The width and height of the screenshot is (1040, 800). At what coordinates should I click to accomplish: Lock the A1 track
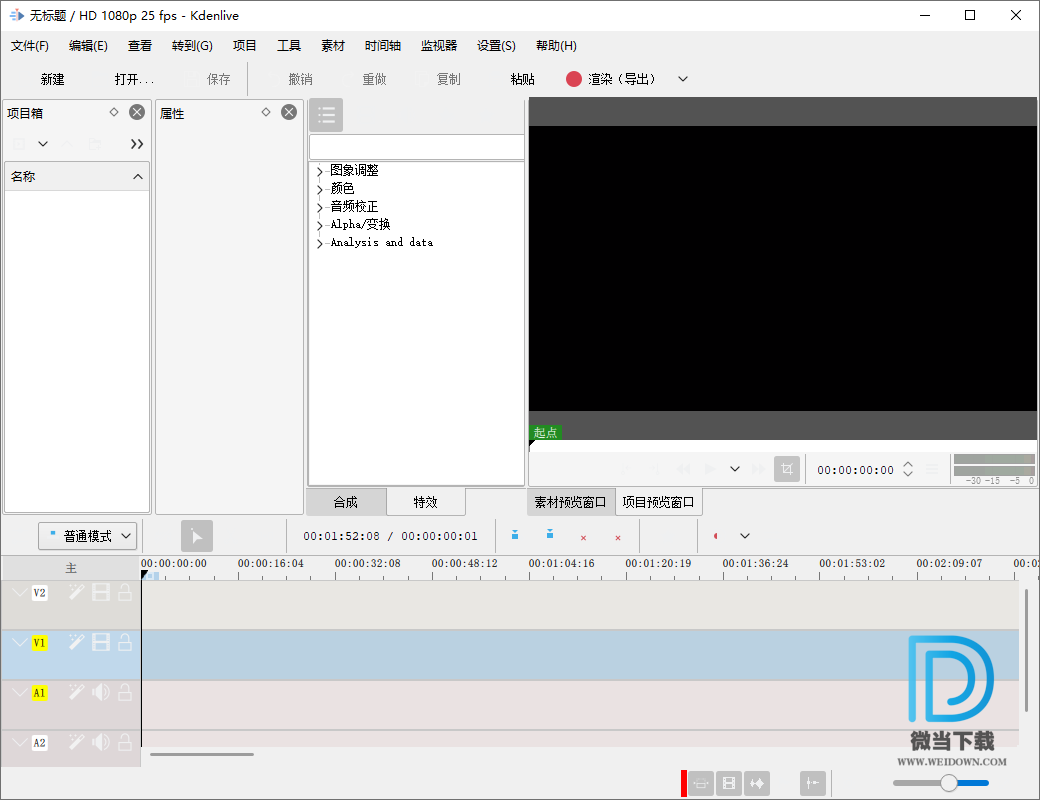(x=125, y=693)
